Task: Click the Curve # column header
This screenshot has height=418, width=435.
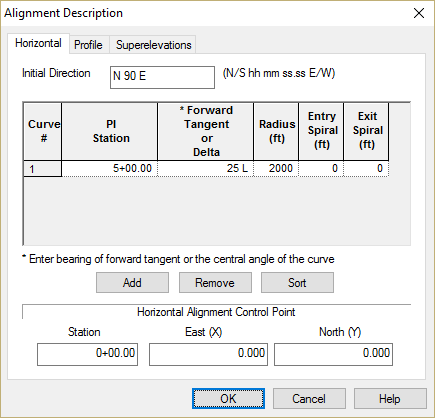Action: click(x=42, y=131)
